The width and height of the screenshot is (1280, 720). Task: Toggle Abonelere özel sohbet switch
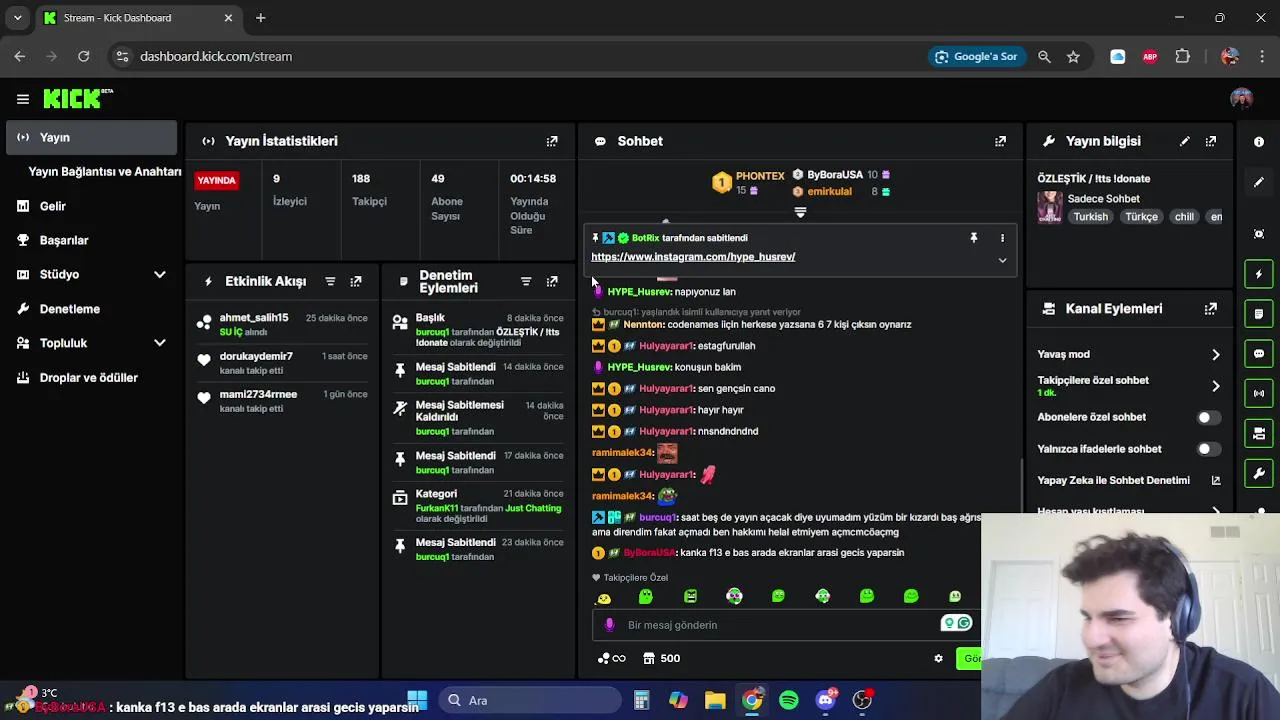click(1208, 417)
